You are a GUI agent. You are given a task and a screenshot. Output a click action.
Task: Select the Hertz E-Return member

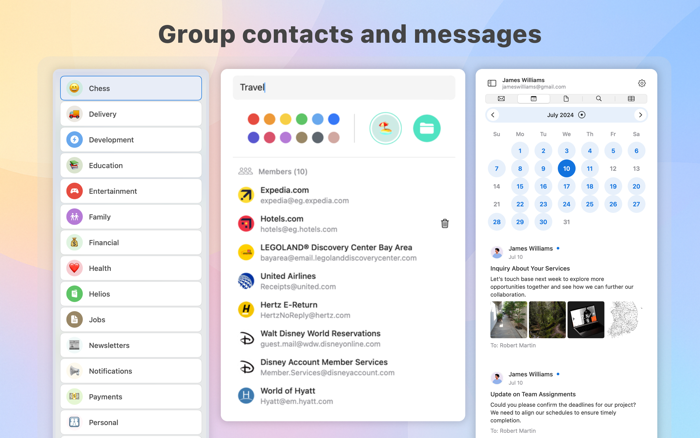[x=344, y=310]
